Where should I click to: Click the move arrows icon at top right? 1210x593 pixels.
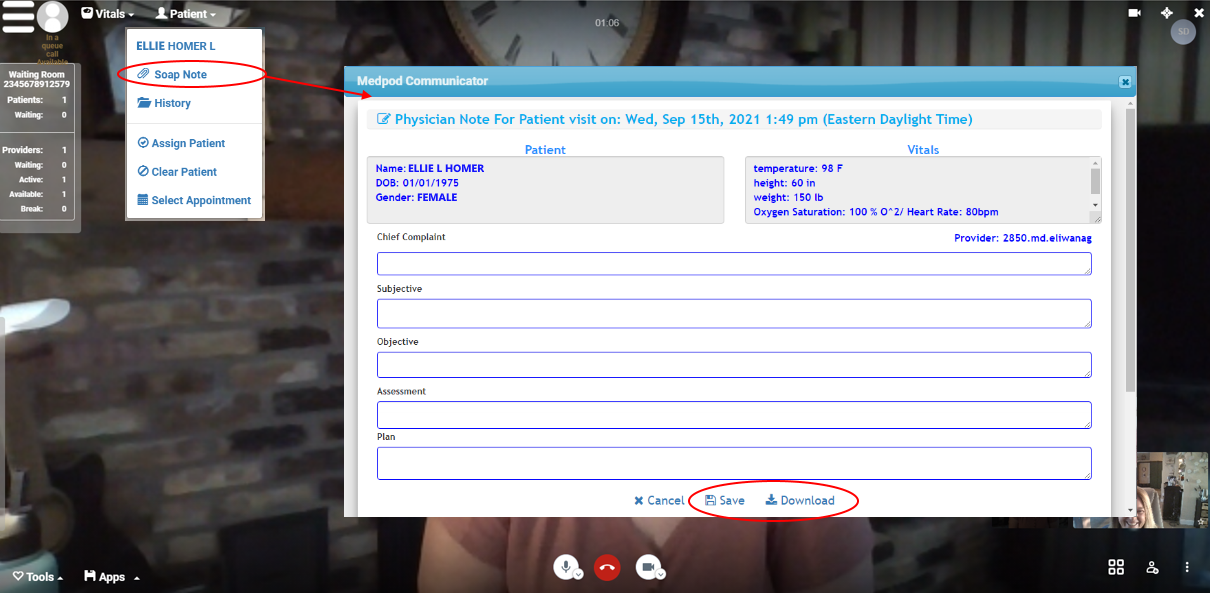coord(1166,13)
